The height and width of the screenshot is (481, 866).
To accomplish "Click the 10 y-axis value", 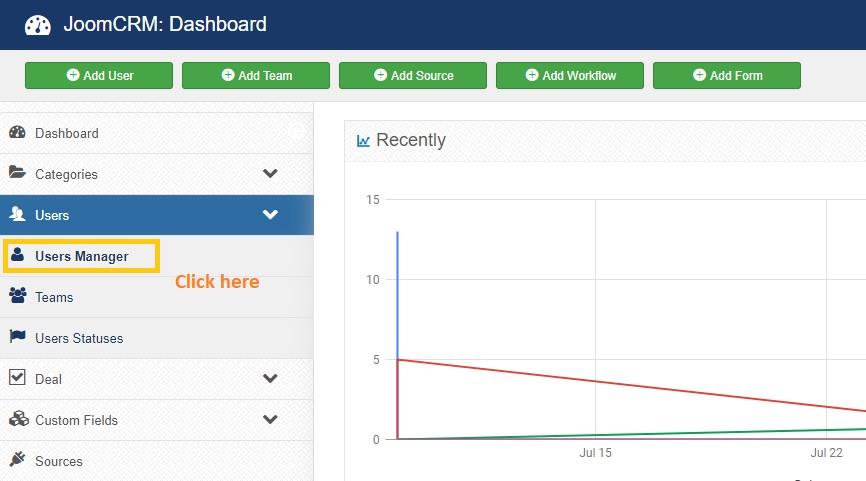I will [x=373, y=280].
